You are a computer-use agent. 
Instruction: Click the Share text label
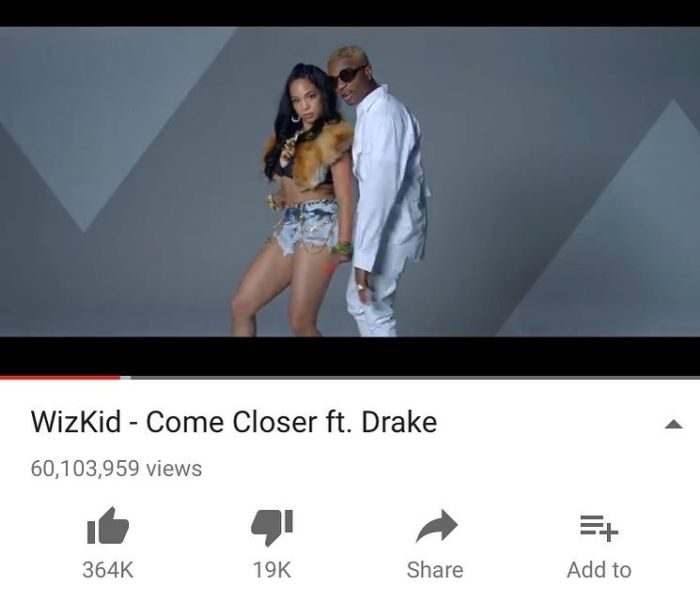coord(435,570)
